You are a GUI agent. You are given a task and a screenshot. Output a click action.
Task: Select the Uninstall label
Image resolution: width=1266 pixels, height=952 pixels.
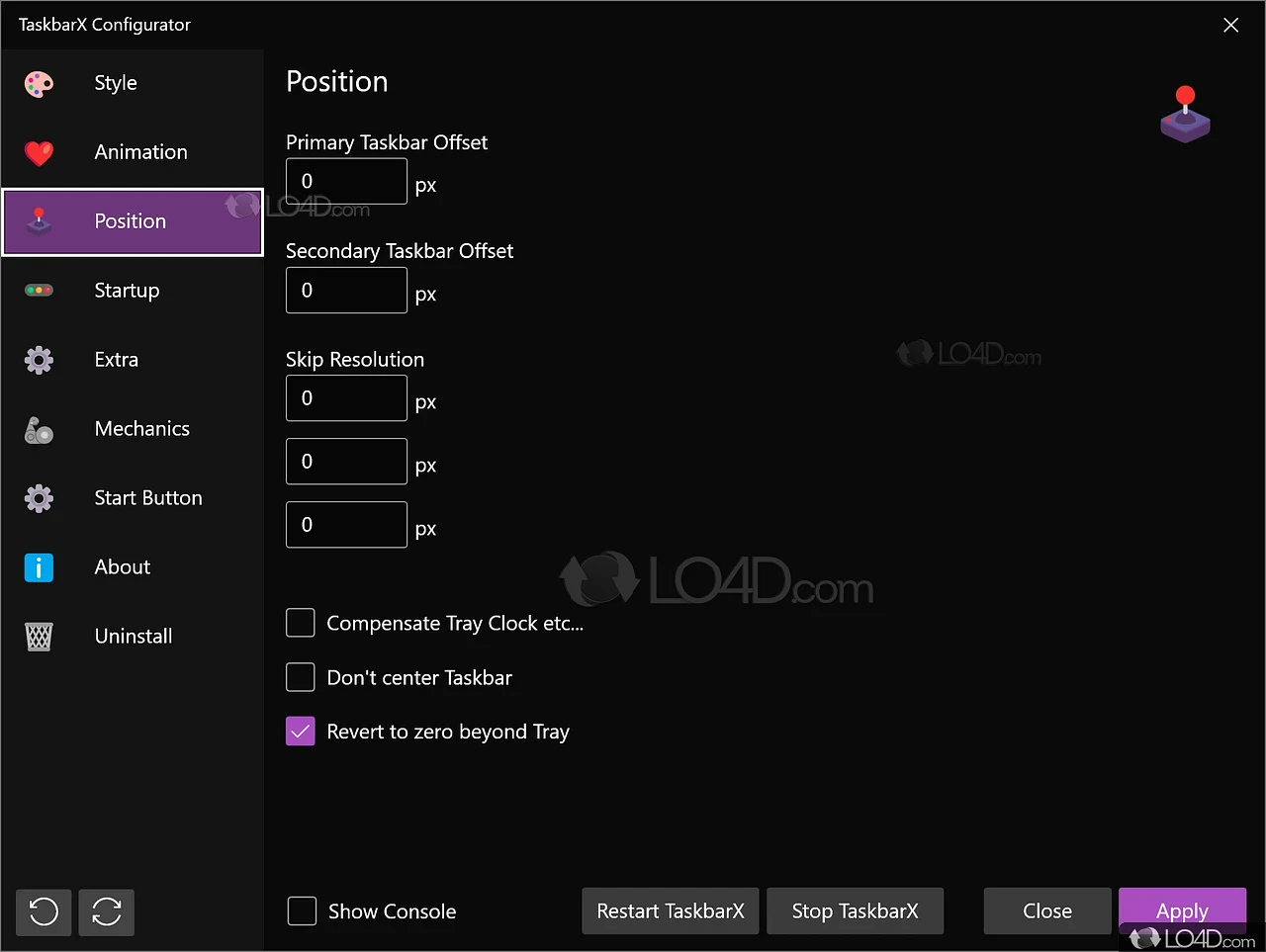pyautogui.click(x=134, y=637)
